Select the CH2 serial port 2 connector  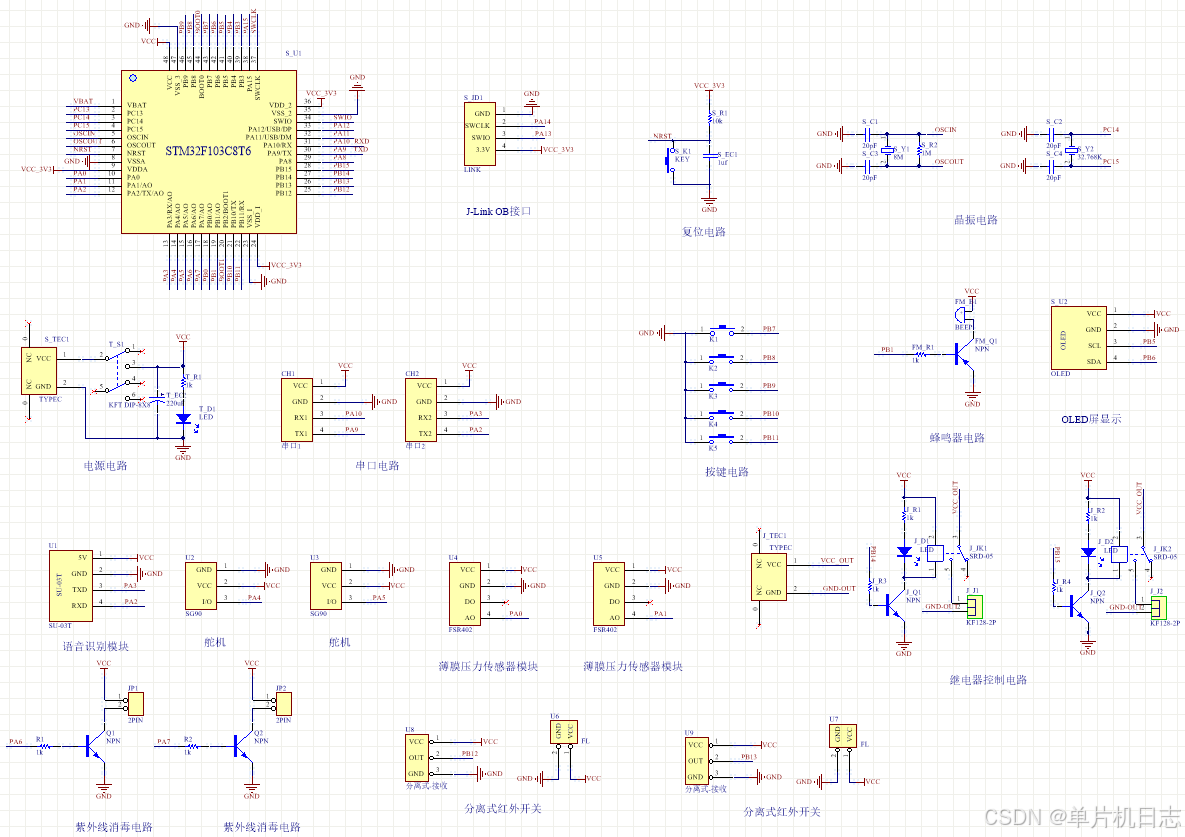click(x=419, y=410)
